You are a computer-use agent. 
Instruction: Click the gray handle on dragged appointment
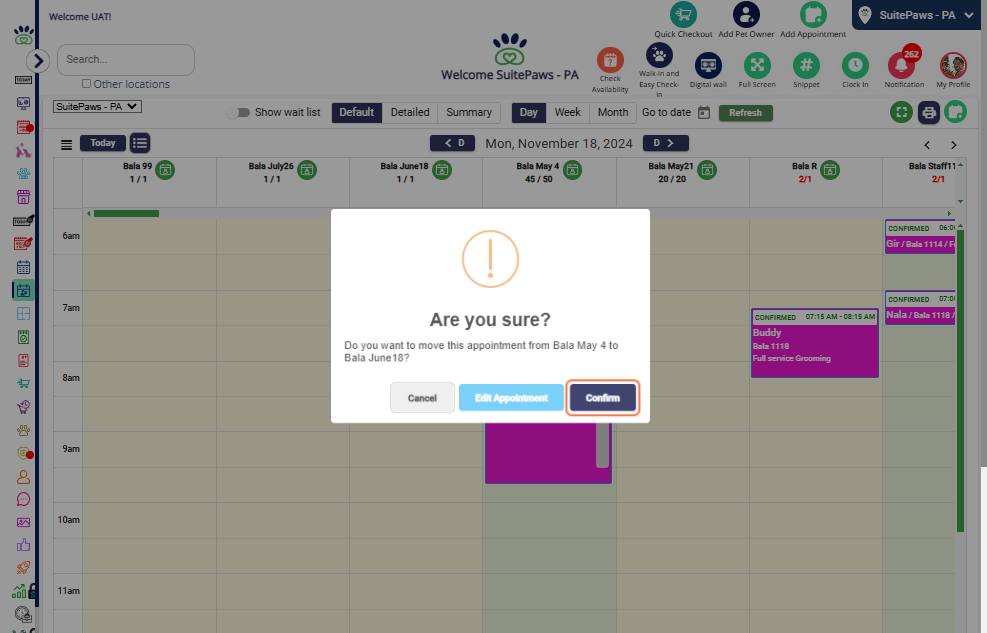pyautogui.click(x=602, y=445)
